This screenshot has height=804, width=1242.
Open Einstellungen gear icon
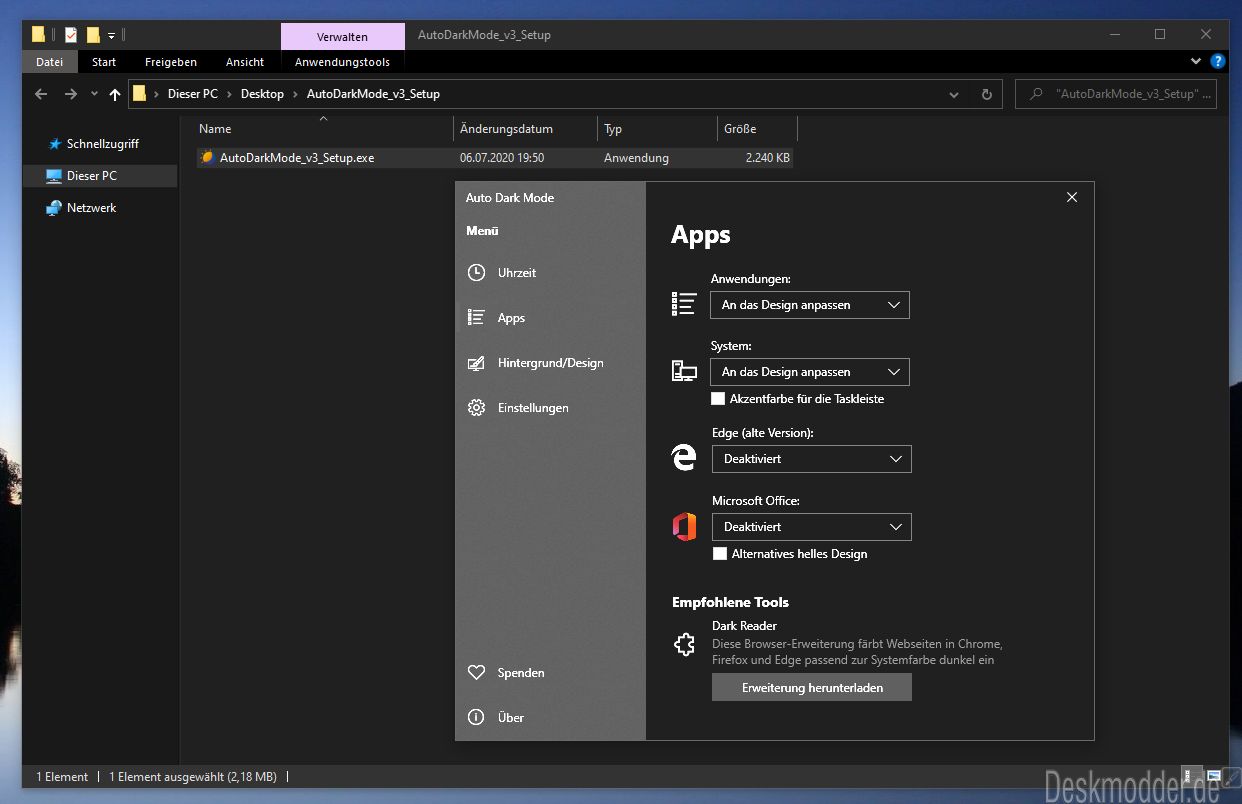click(477, 408)
